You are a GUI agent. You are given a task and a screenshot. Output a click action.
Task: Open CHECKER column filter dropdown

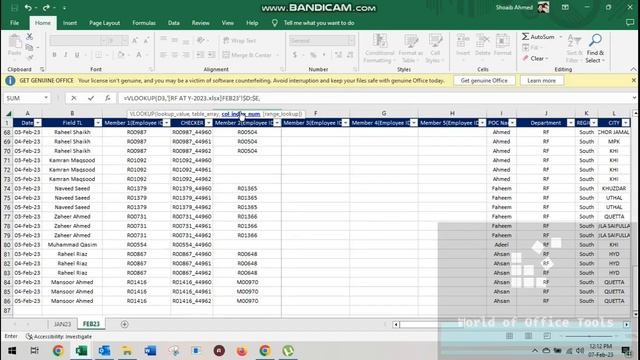[x=209, y=123]
